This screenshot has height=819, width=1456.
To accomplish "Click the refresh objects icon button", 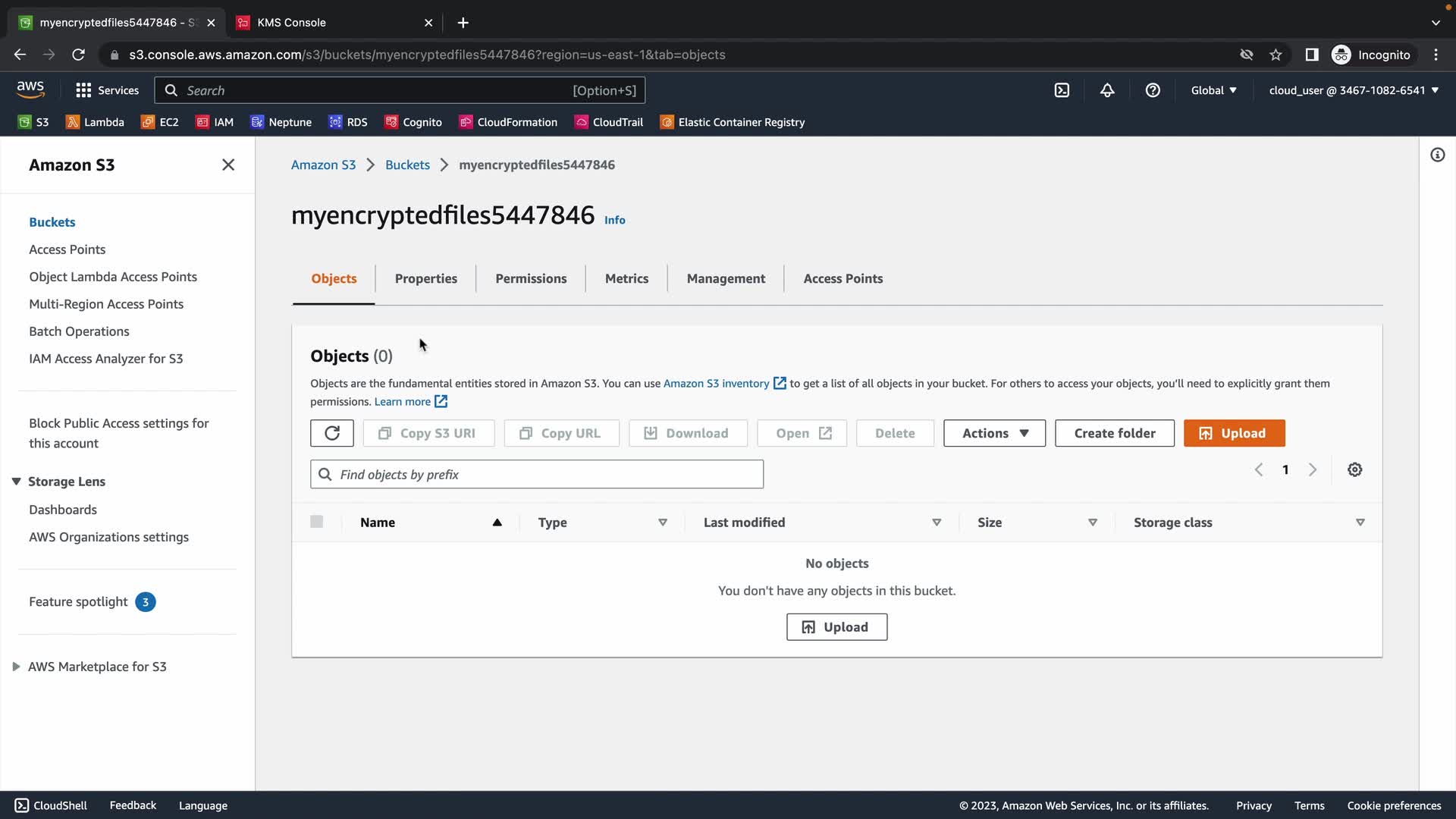I will coord(331,433).
